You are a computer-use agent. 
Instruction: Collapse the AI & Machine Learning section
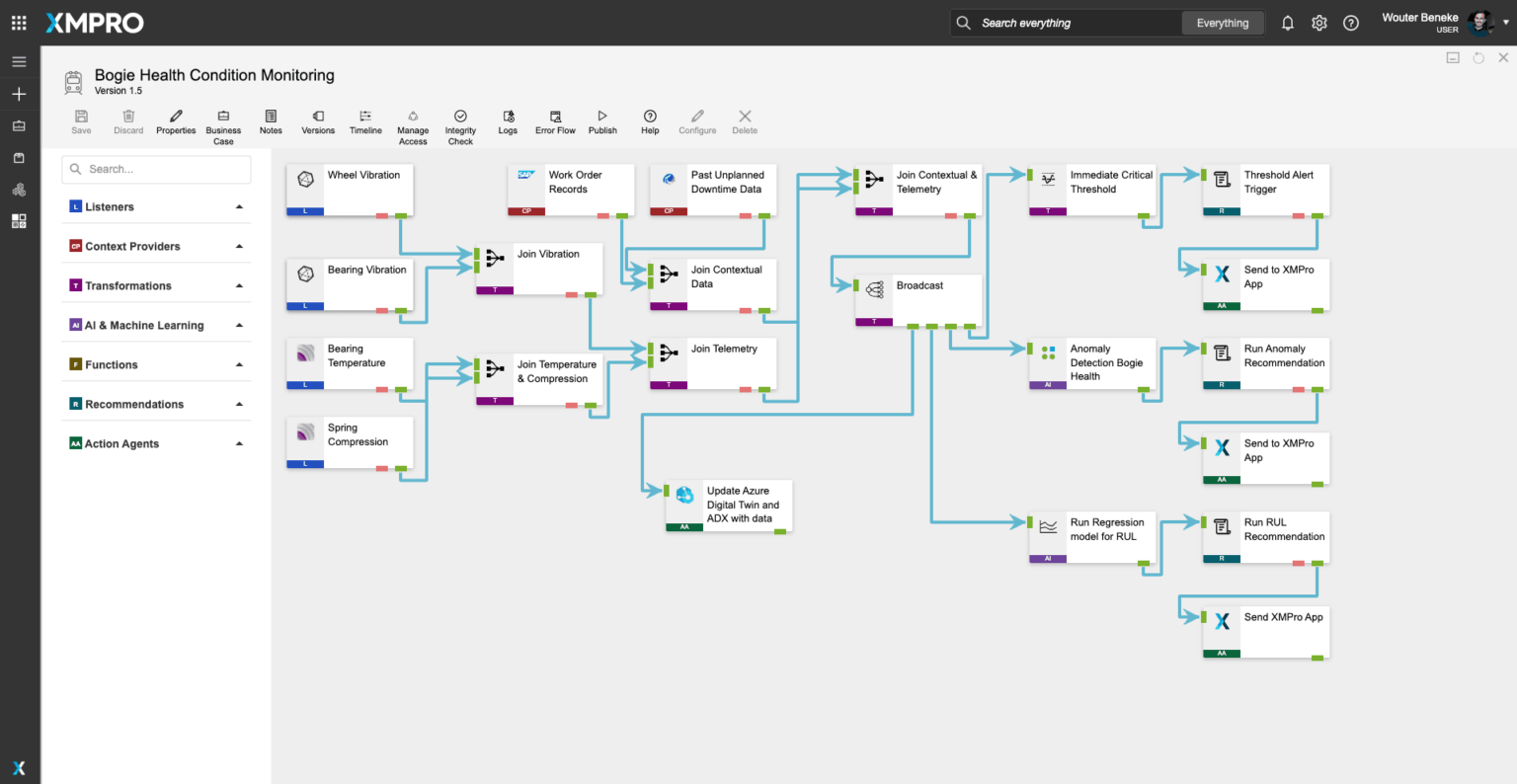[239, 326]
